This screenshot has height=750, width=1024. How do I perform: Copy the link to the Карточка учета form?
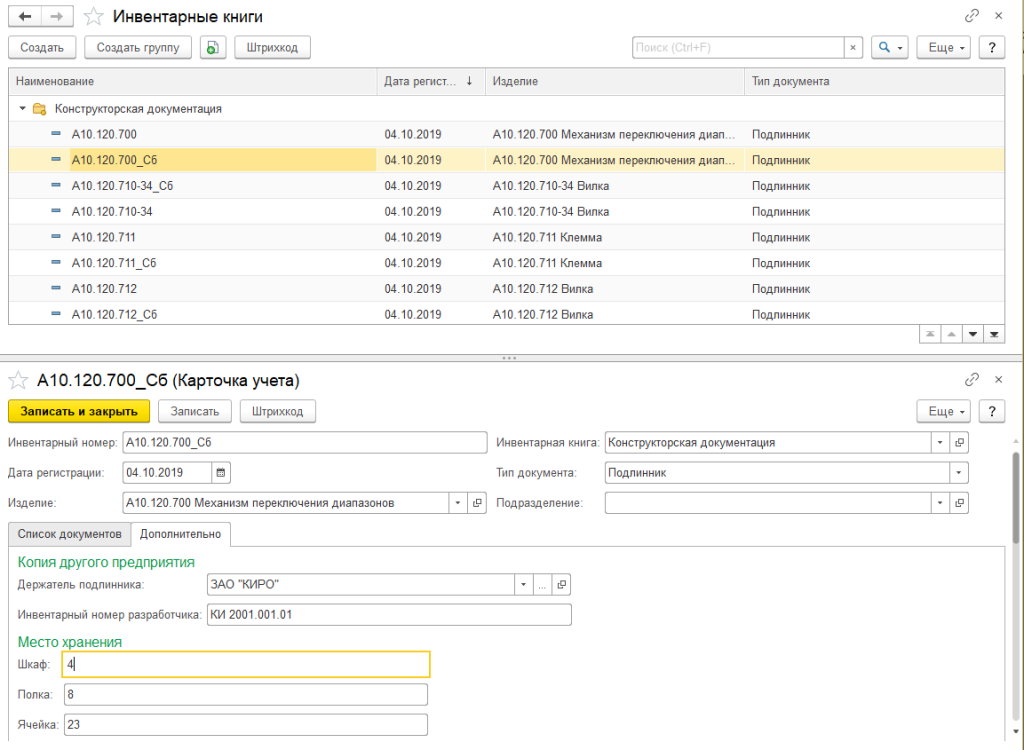[971, 380]
